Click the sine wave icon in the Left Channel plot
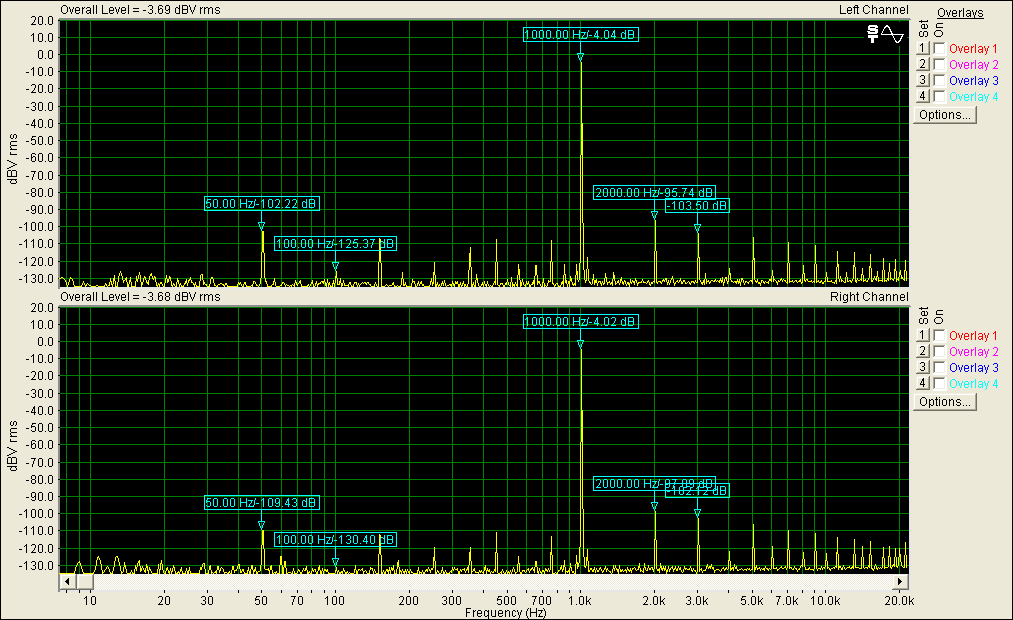The width and height of the screenshot is (1013, 620). (x=893, y=34)
